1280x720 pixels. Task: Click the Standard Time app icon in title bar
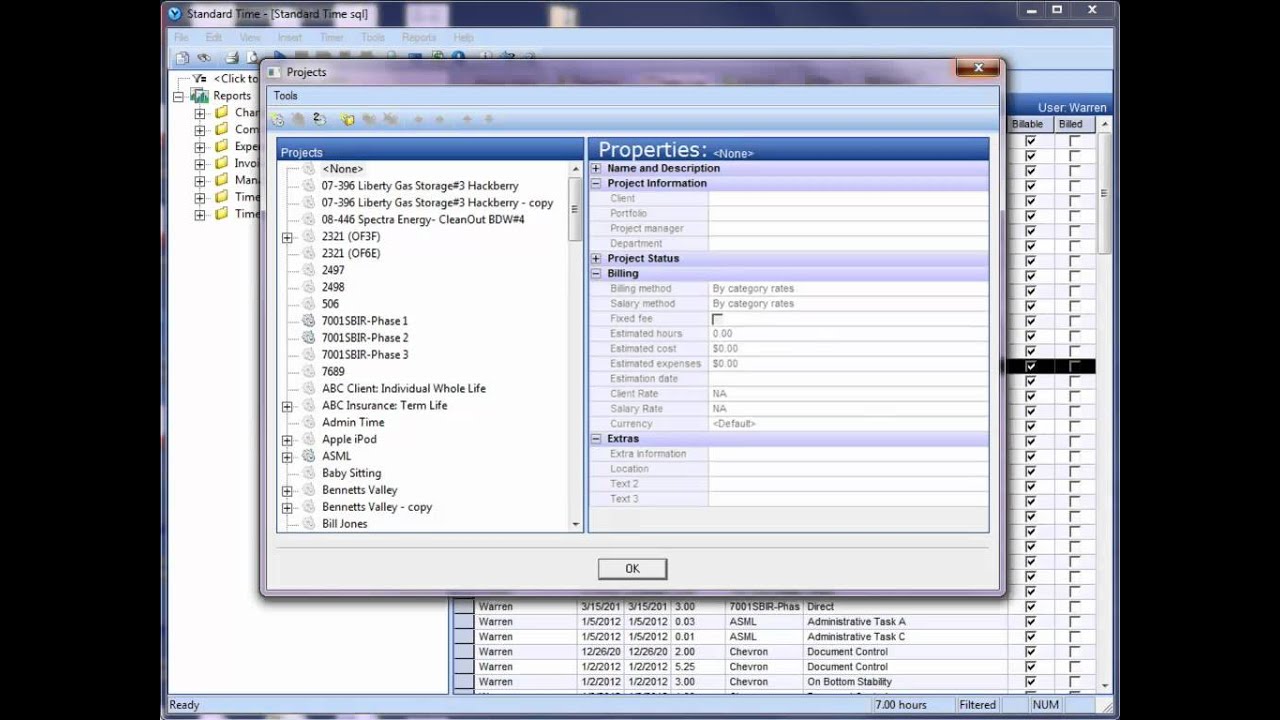tap(175, 13)
